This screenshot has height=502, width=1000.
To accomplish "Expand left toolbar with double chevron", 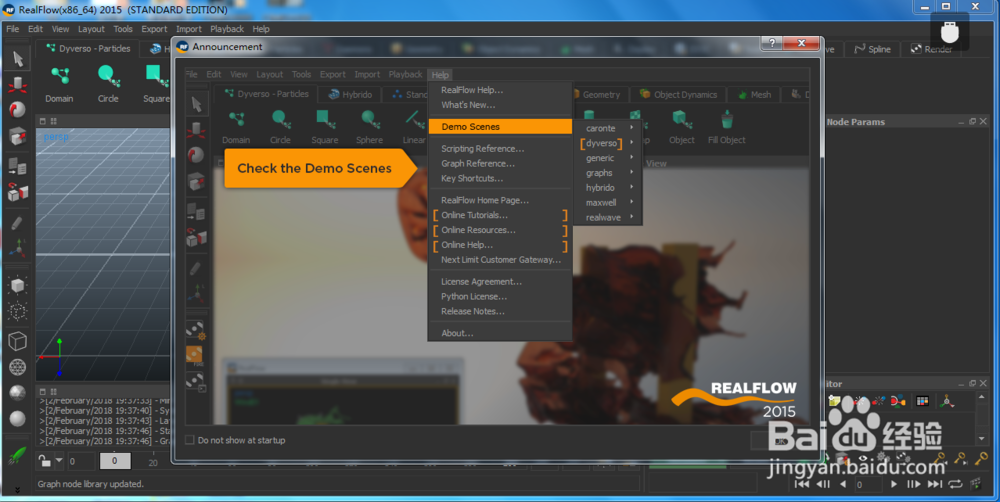I will 17,490.
